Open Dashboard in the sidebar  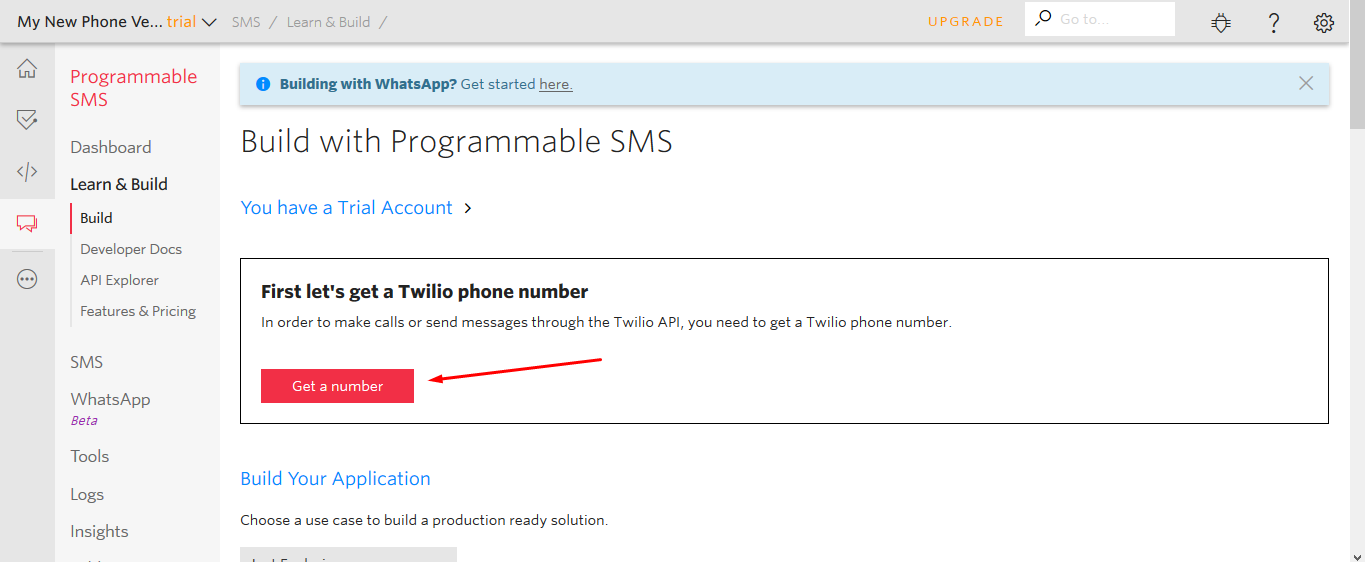111,147
